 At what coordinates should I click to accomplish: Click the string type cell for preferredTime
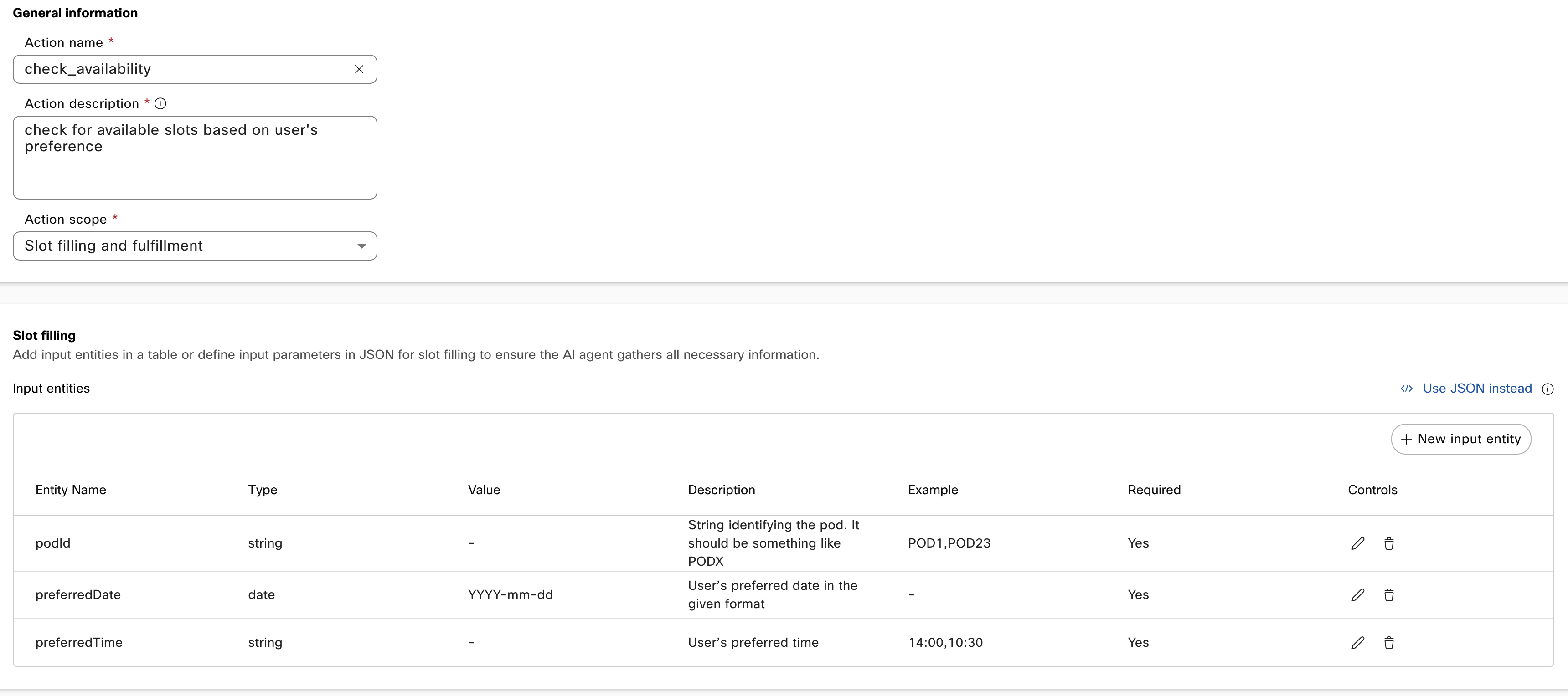265,643
